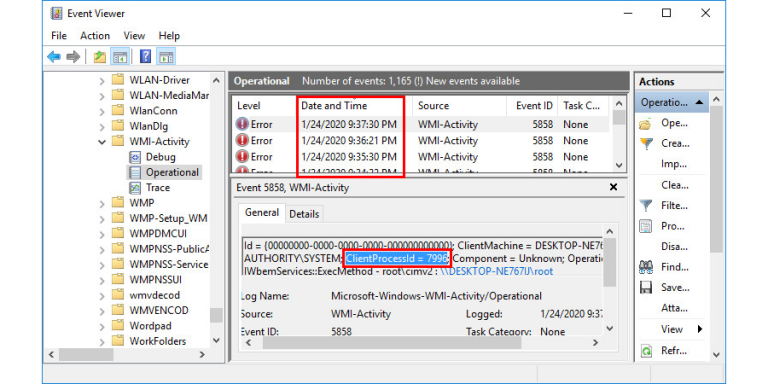Screen dimensions: 768x384
Task: Click the Find binoculars icon
Action: click(646, 267)
